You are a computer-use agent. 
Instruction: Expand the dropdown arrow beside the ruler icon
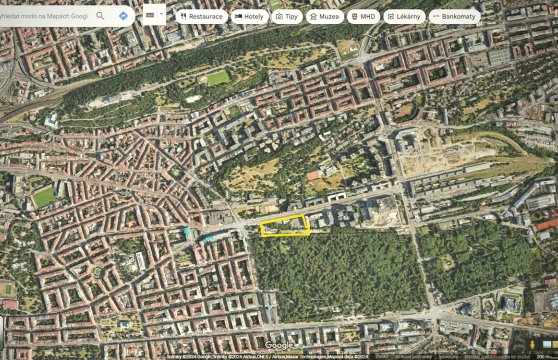[x=161, y=14]
